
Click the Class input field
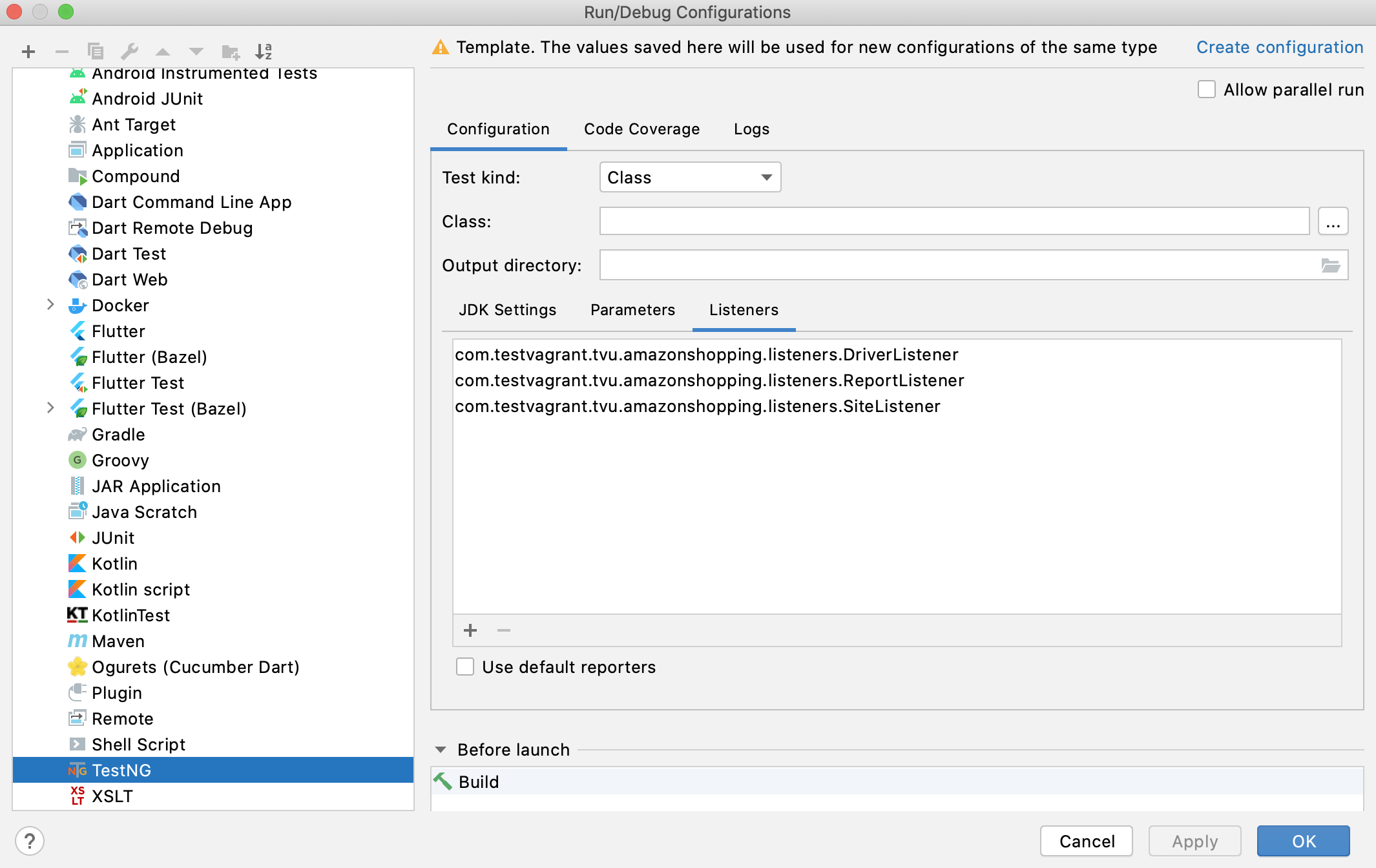954,222
